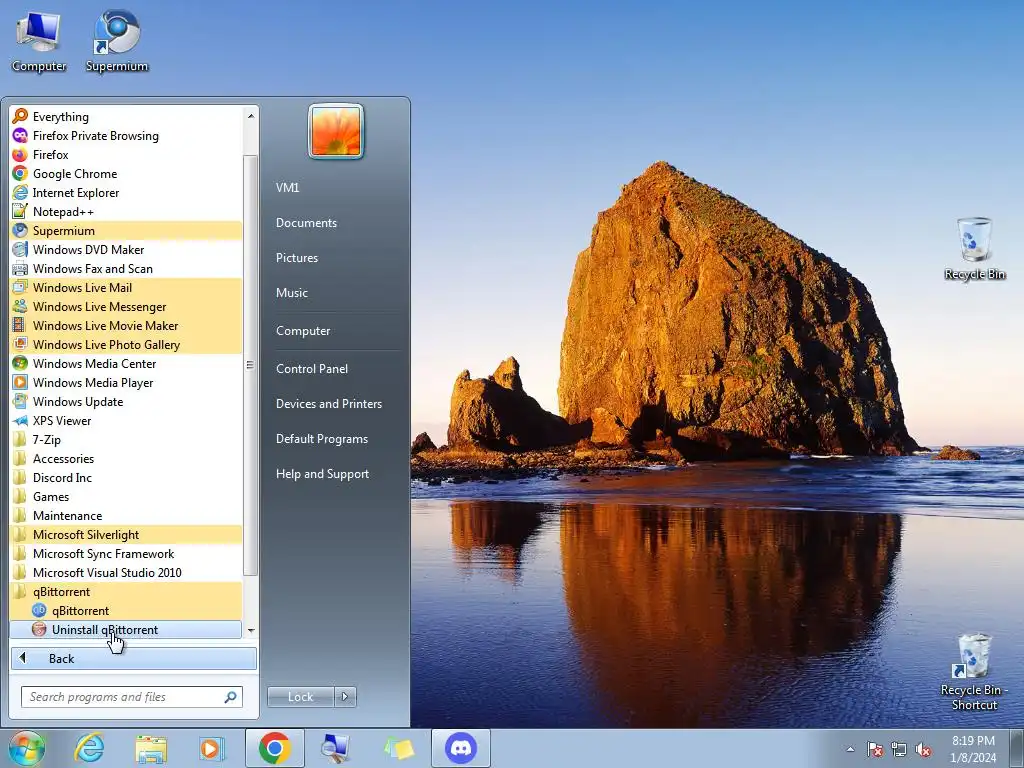Open Supermium desktop shortcut

pyautogui.click(x=117, y=42)
